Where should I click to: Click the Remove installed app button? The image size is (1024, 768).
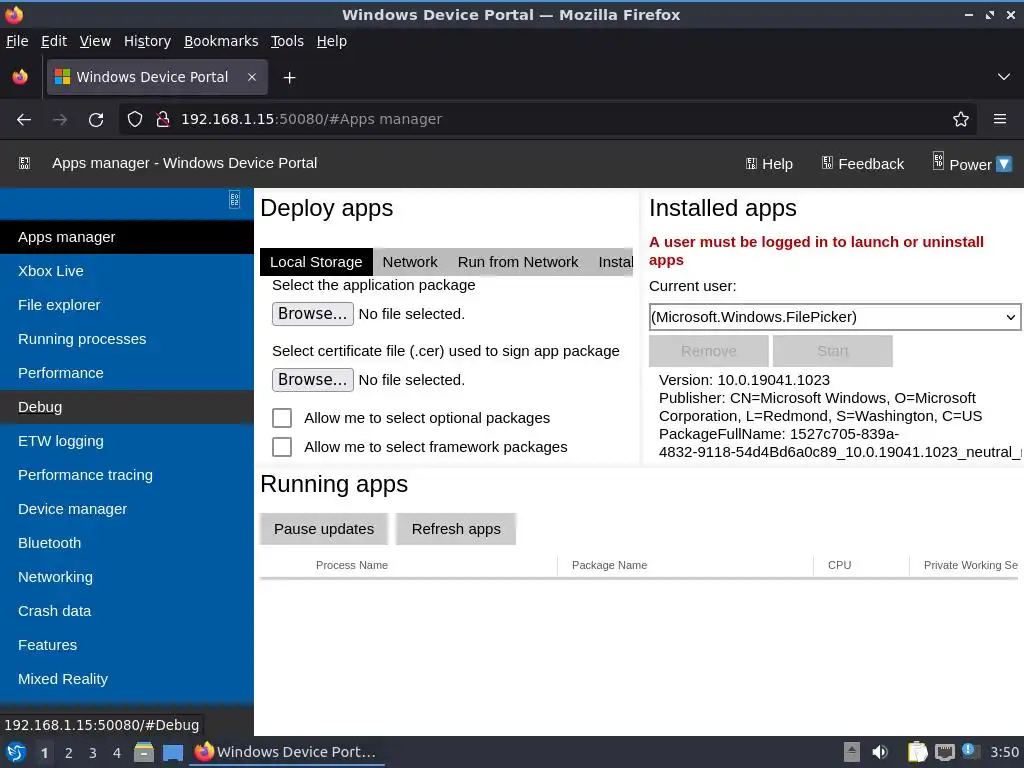709,351
